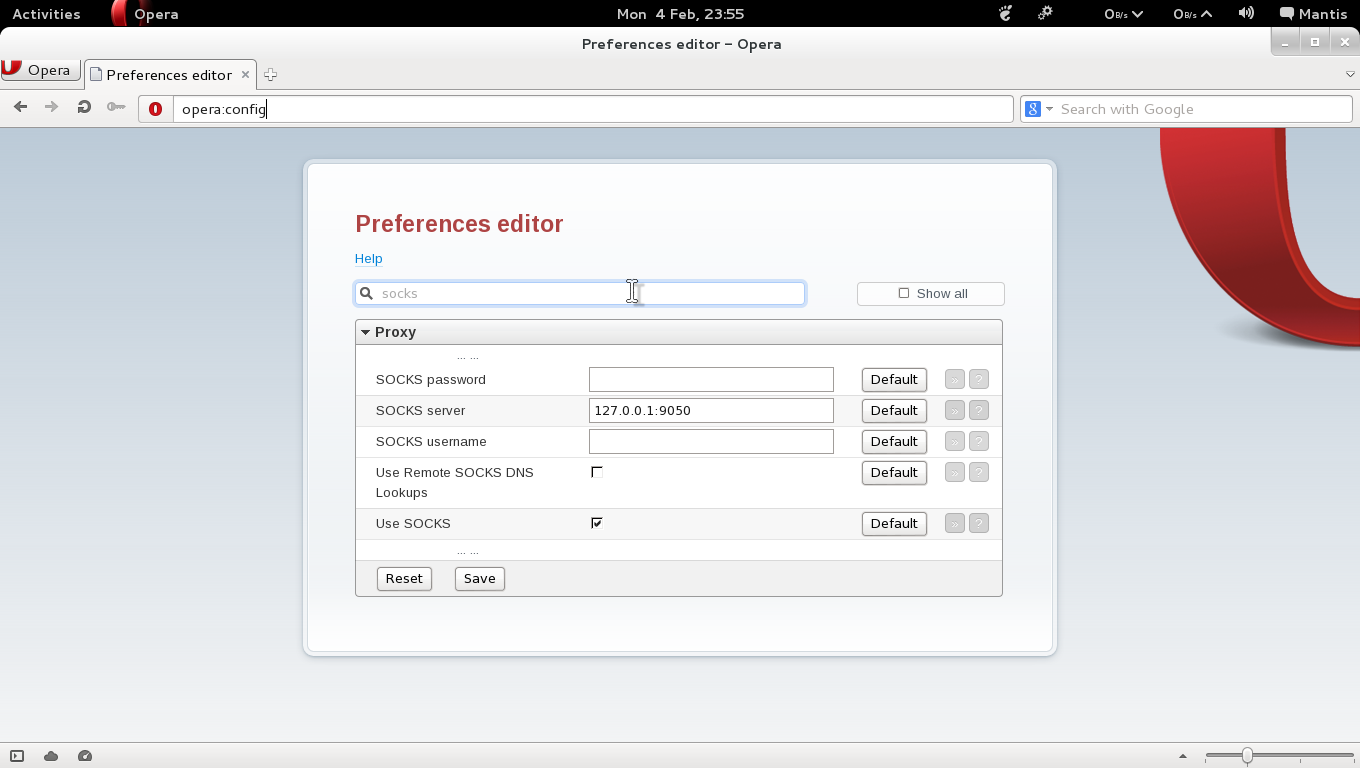Click the SOCKS server field
This screenshot has height=768, width=1360.
pos(711,410)
